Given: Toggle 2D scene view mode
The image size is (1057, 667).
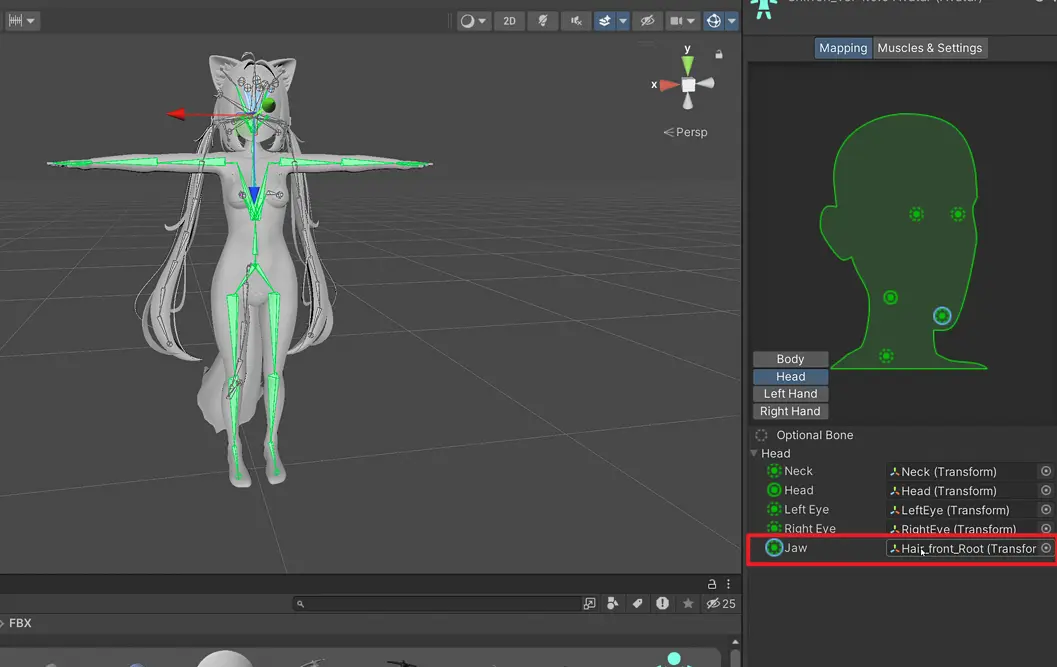Looking at the screenshot, I should click(509, 21).
